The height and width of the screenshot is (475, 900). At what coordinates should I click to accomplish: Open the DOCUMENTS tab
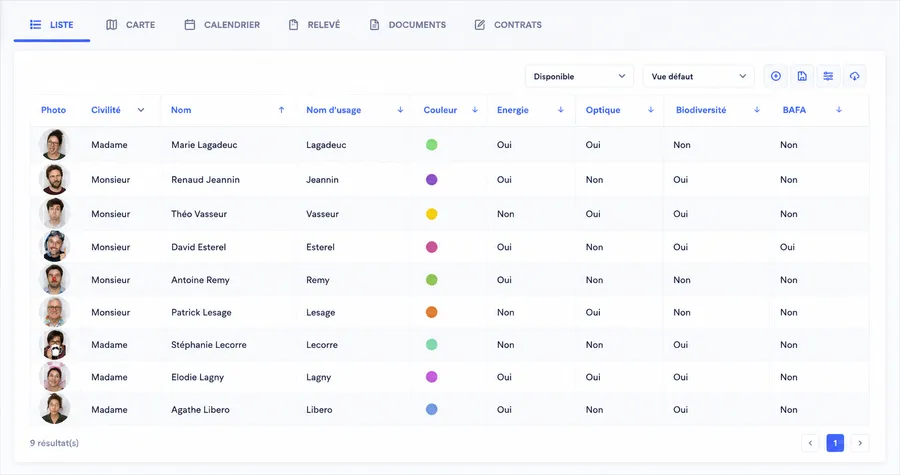pos(408,25)
